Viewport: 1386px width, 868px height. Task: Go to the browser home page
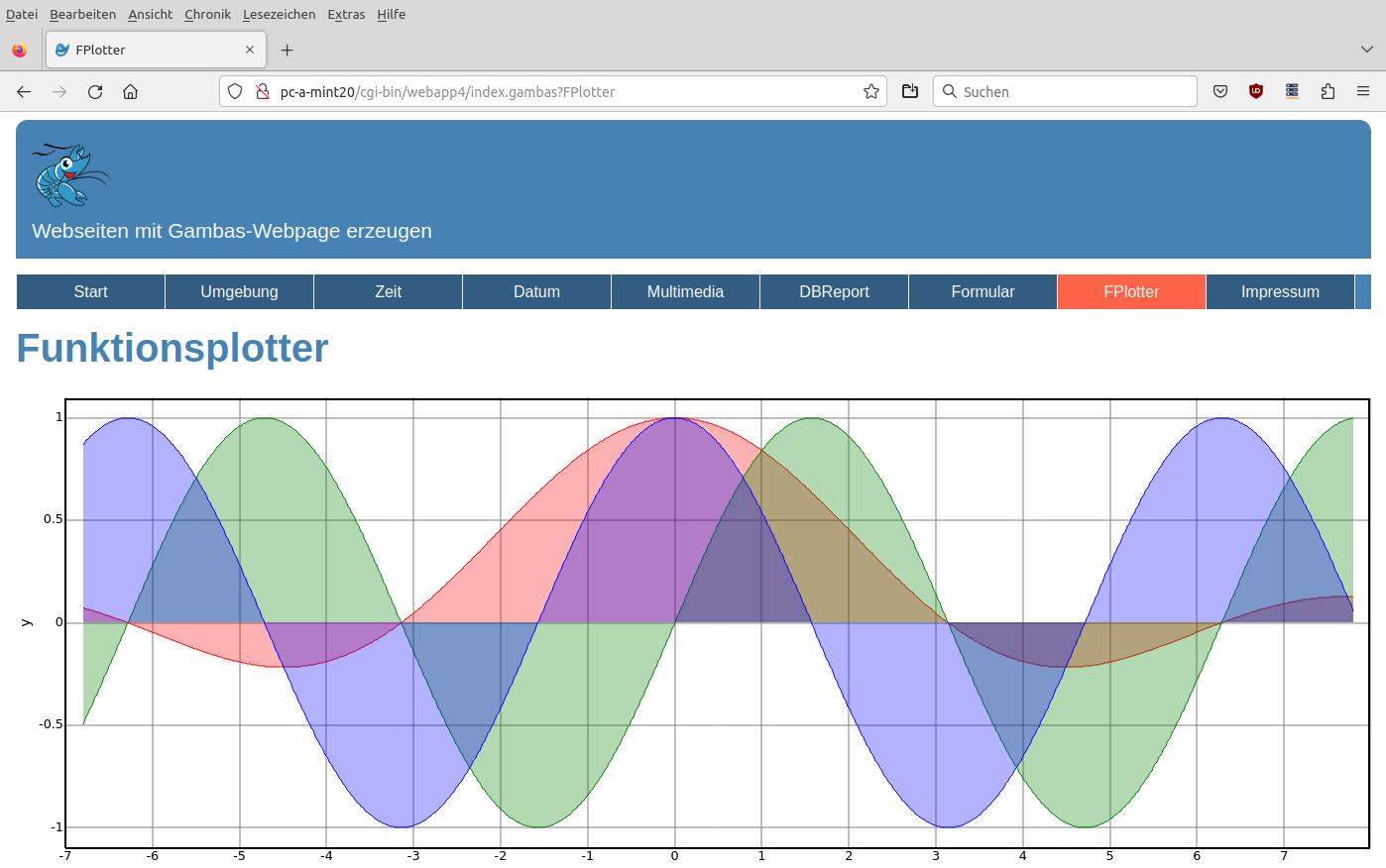[130, 91]
